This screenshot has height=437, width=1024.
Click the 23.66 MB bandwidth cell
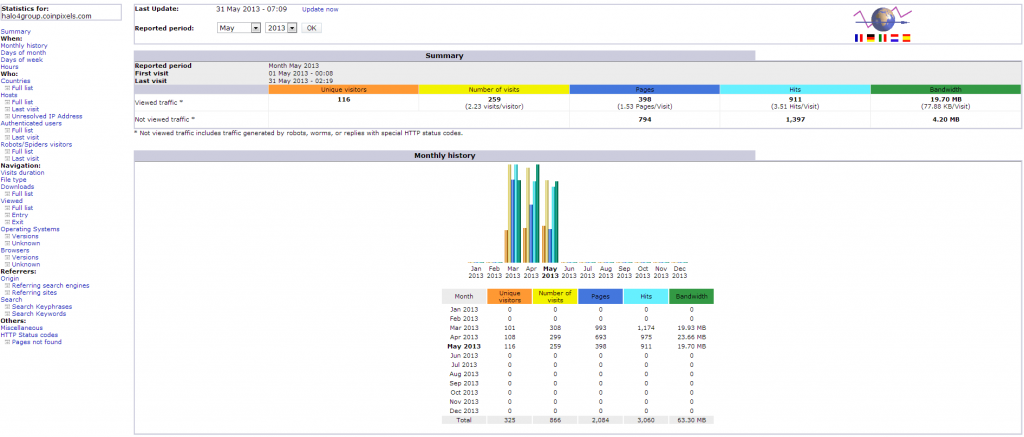click(691, 336)
